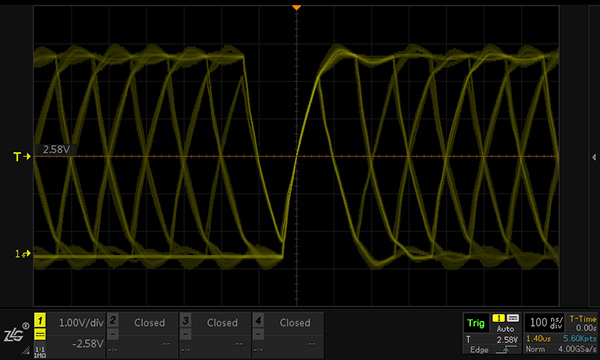
Task: Click the trigger source channel 1 badge
Action: point(498,318)
